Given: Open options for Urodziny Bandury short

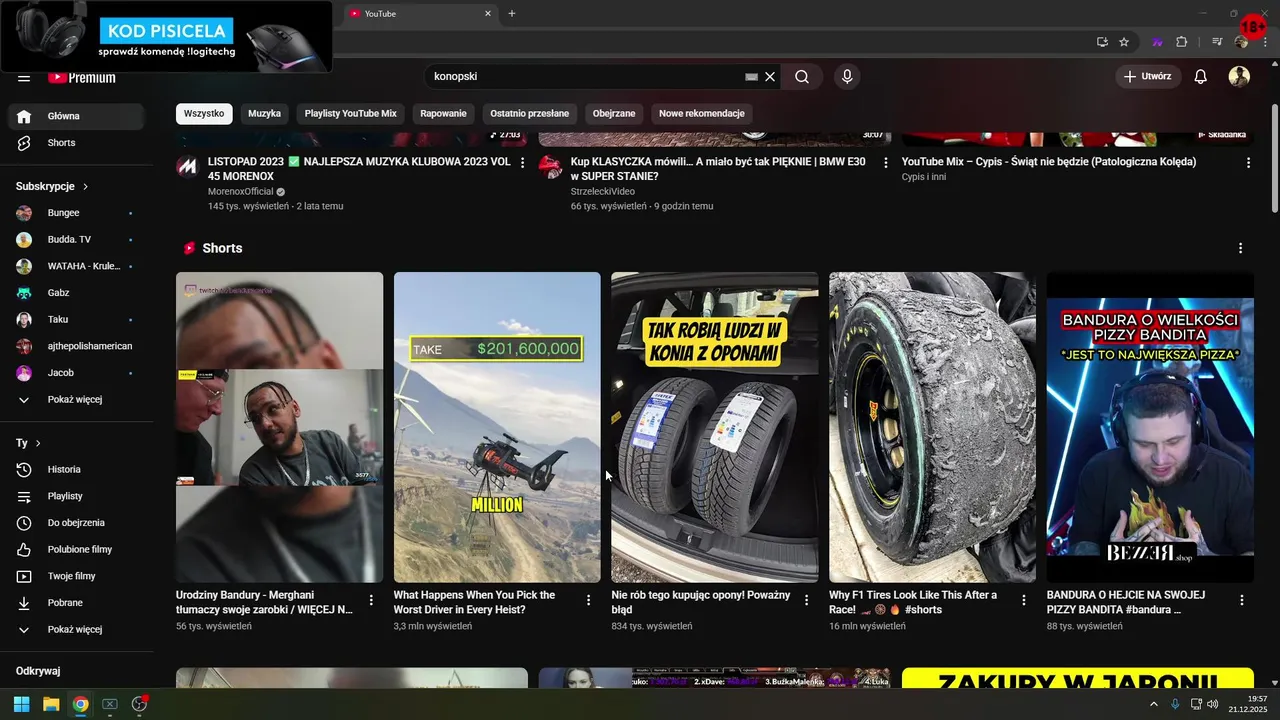Looking at the screenshot, I should 371,600.
